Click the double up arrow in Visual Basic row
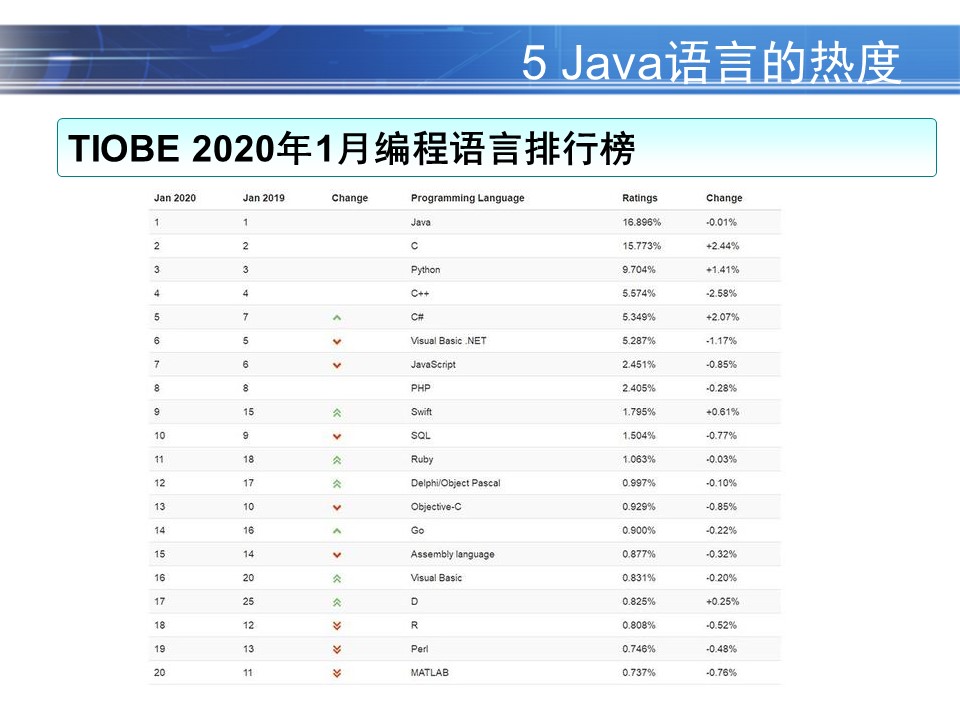 [337, 579]
